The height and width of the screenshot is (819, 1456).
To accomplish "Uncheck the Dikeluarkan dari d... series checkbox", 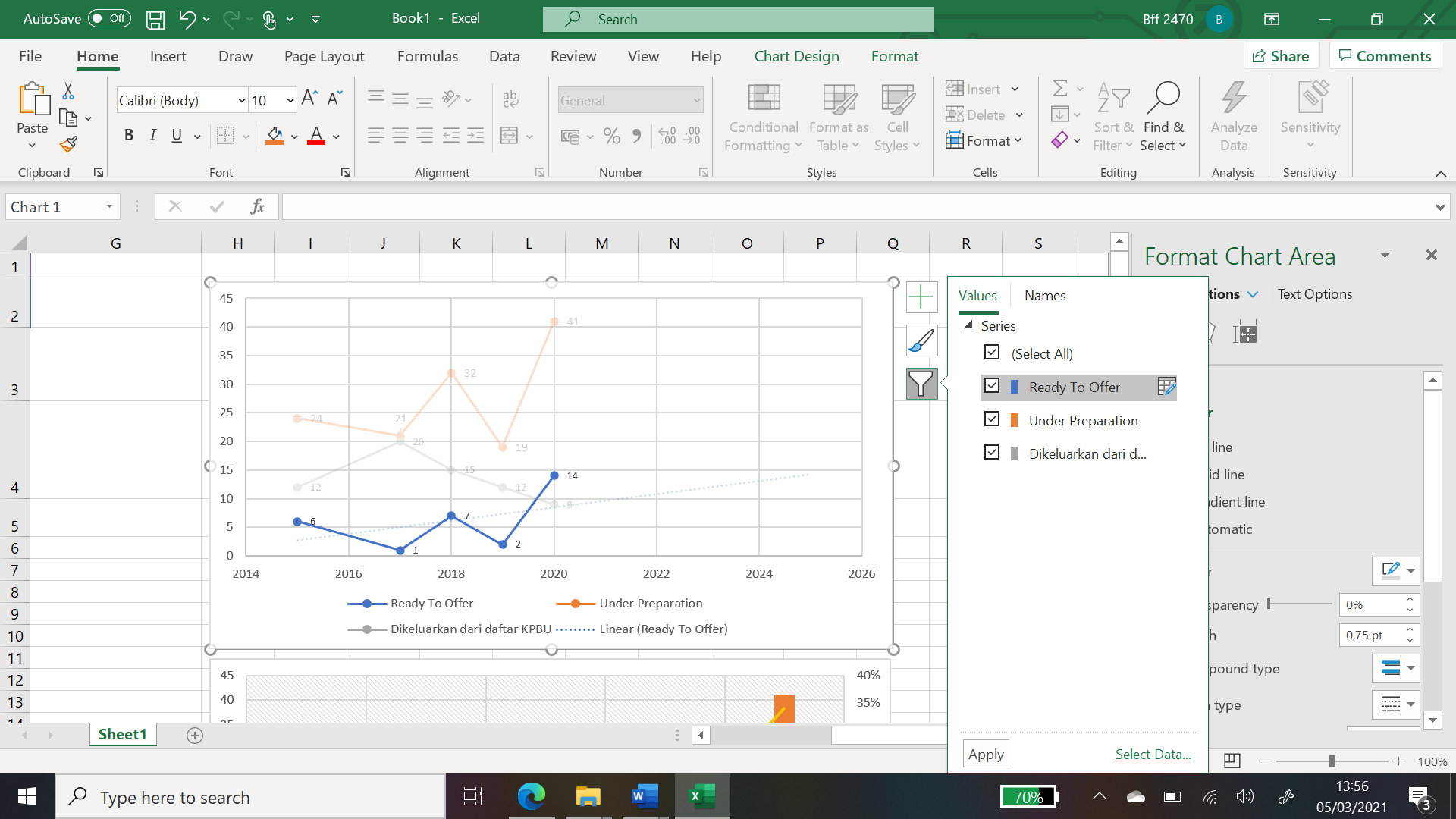I will coord(992,453).
